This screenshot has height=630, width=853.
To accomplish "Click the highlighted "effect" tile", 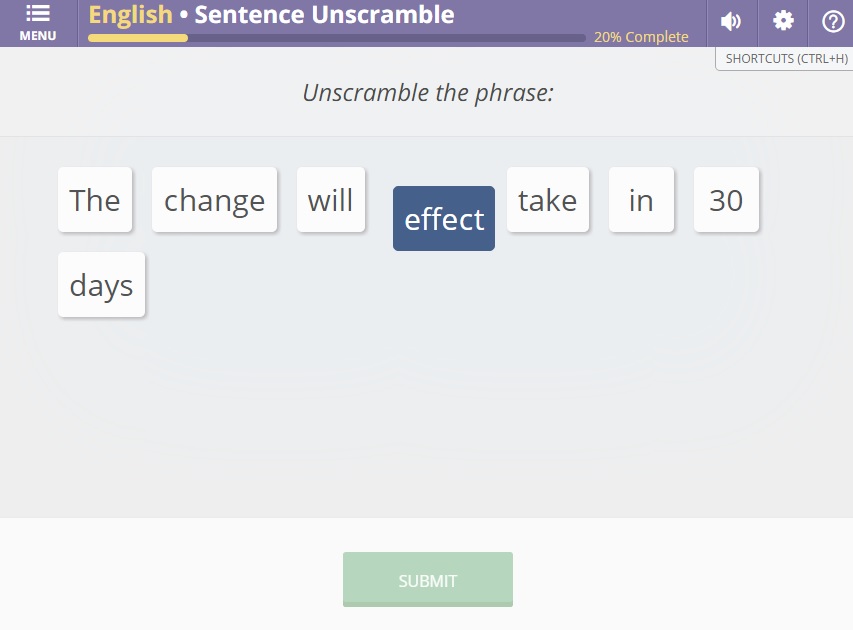I will click(x=443, y=219).
